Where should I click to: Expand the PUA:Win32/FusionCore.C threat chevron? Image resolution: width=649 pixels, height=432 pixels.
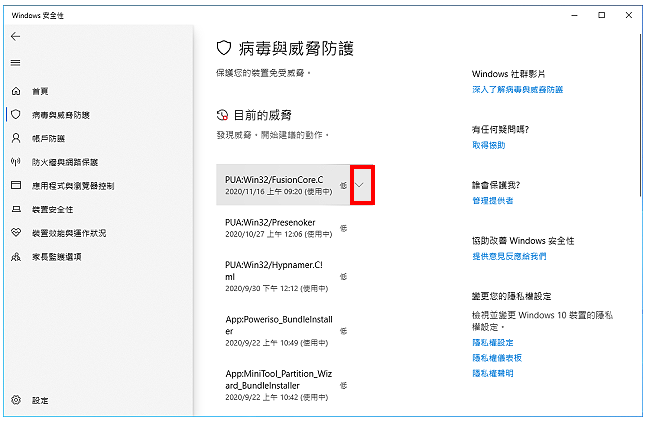click(359, 185)
